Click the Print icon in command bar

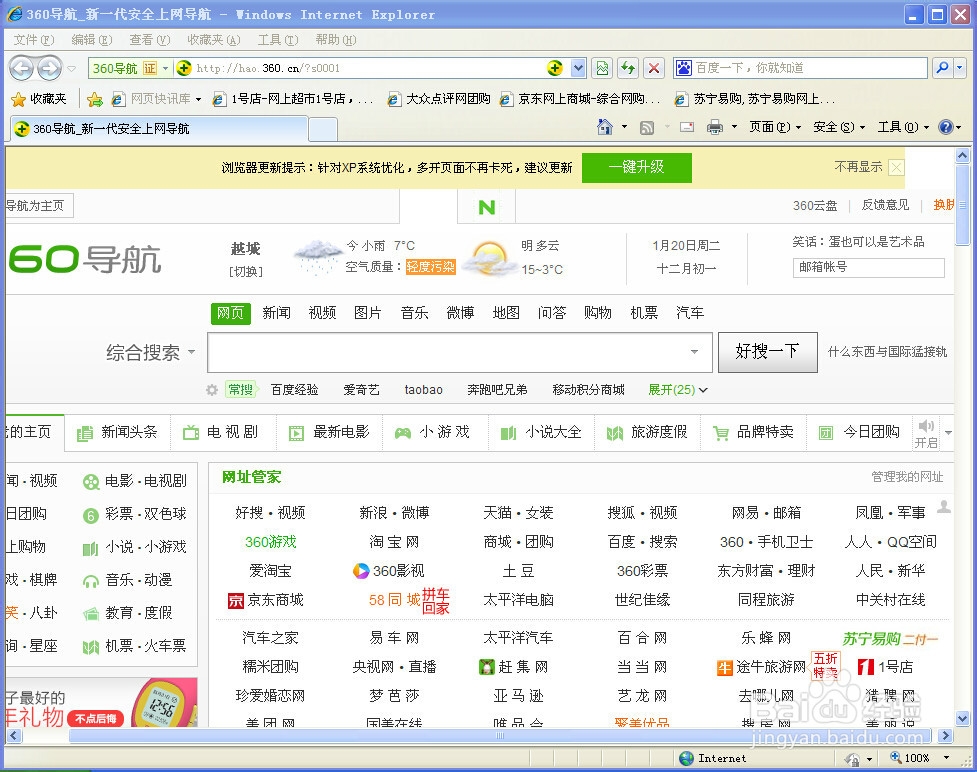click(x=715, y=128)
